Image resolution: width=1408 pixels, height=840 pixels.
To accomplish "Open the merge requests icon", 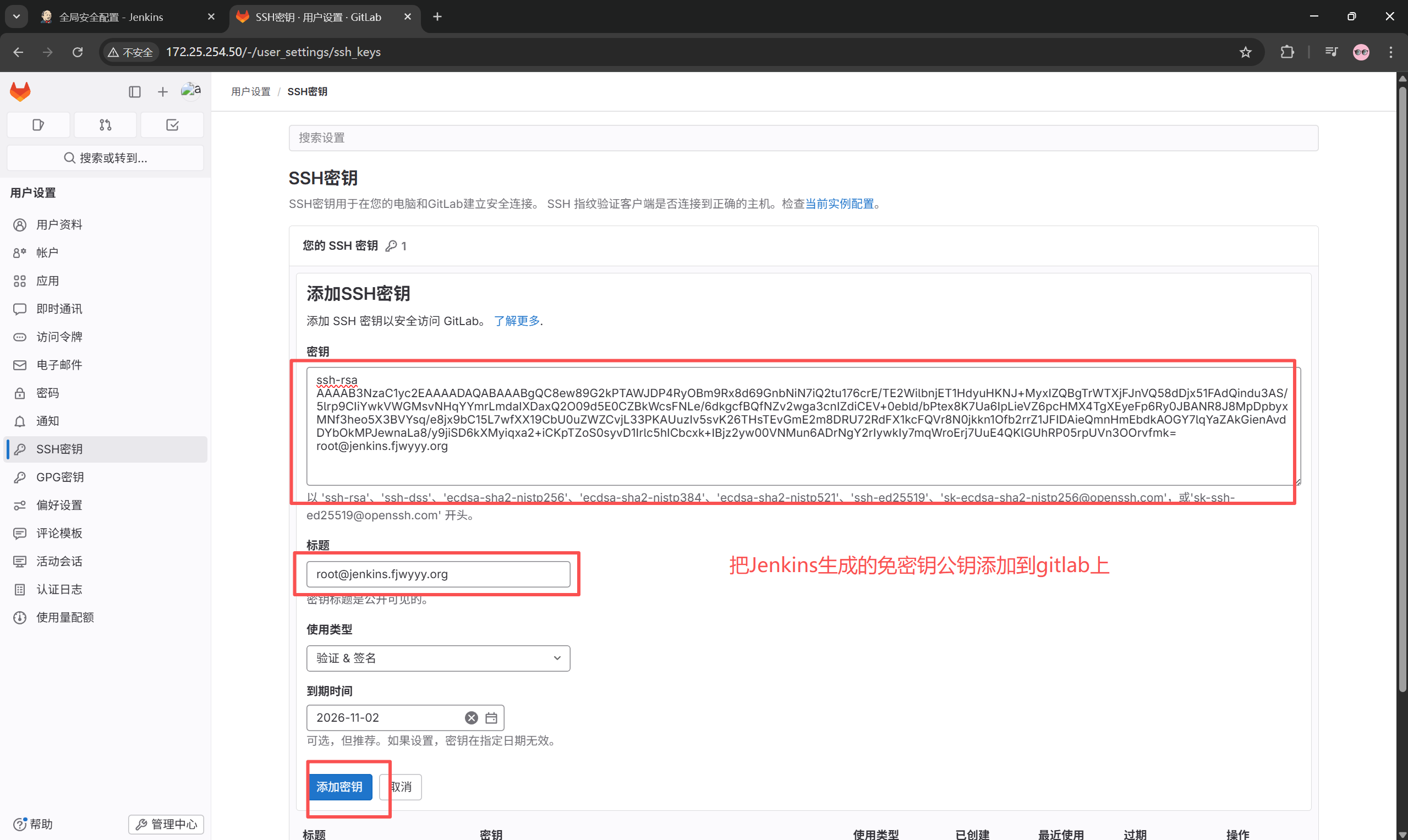I will point(105,124).
